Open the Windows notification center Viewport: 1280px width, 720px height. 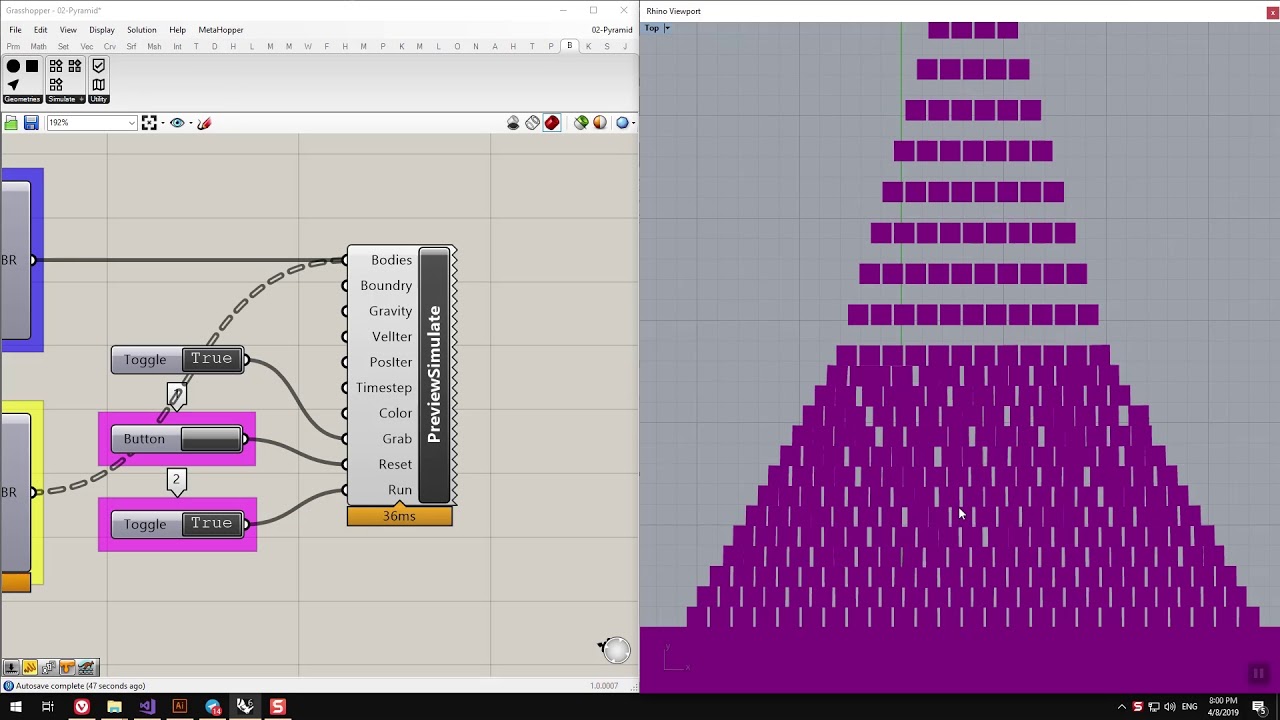(x=1259, y=707)
